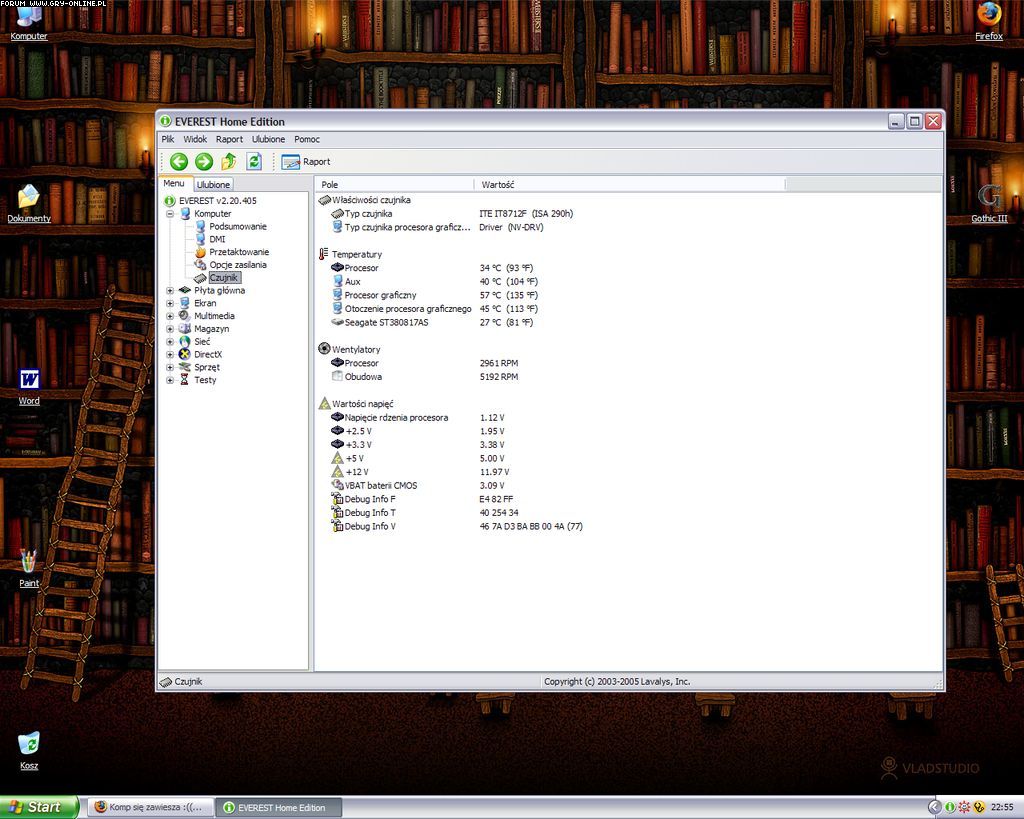Expand the DirectX tree node
This screenshot has width=1024, height=819.
[x=170, y=355]
